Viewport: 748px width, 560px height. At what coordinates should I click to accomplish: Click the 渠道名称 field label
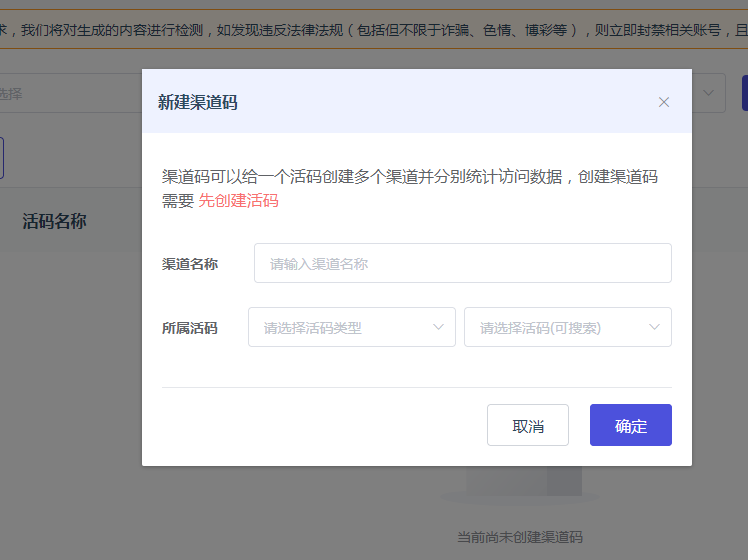[x=190, y=264]
